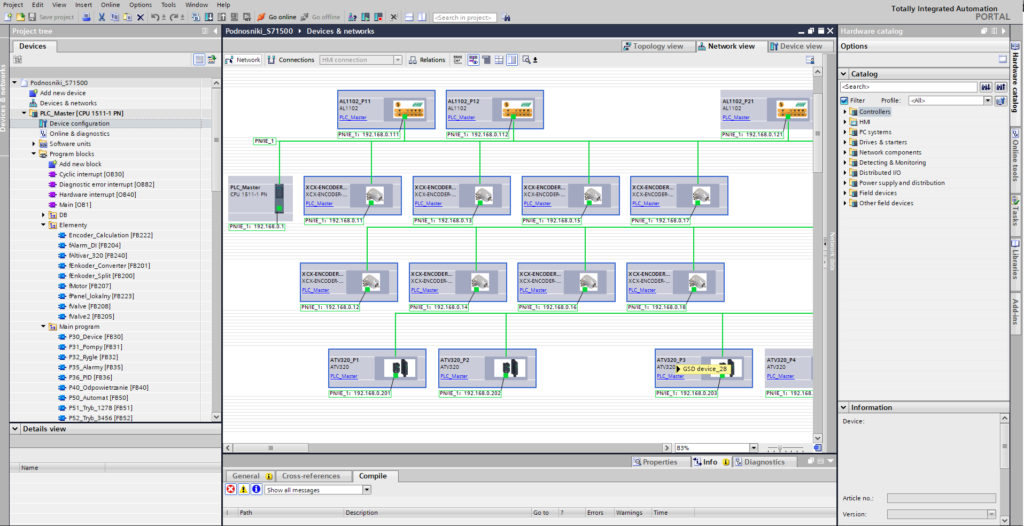1024x526 pixels.
Task: Open Device configuration in project tree
Action: tap(80, 123)
